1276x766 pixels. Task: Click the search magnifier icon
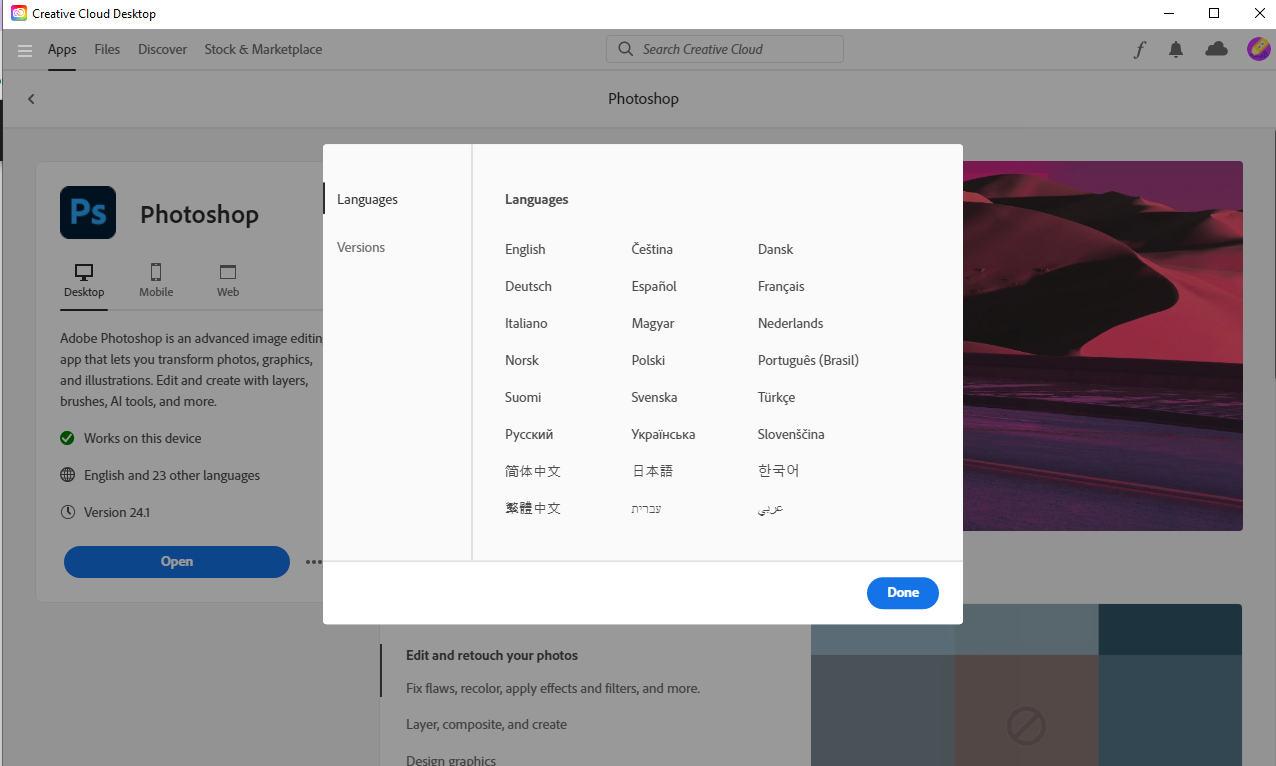[x=626, y=49]
